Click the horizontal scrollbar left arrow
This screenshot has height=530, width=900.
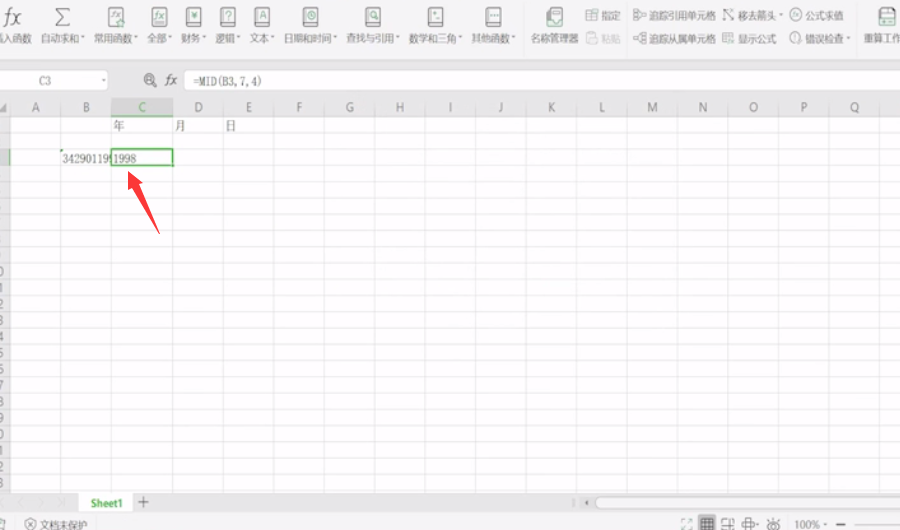click(x=586, y=503)
